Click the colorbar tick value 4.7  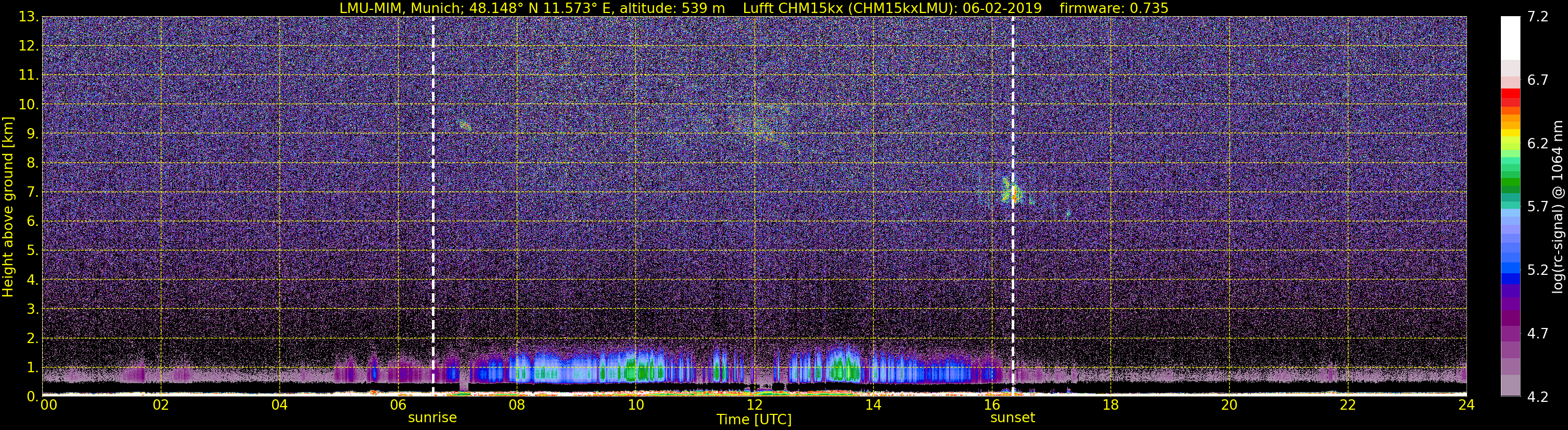tap(1538, 333)
